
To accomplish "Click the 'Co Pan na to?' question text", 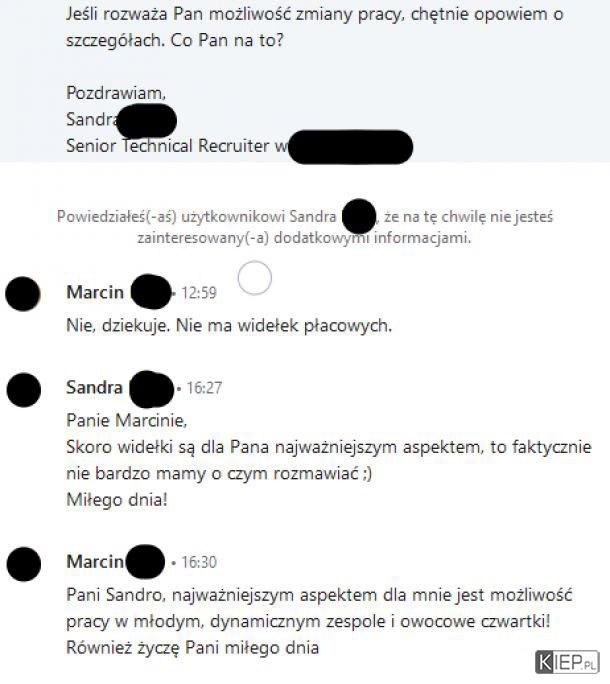I will pos(227,40).
